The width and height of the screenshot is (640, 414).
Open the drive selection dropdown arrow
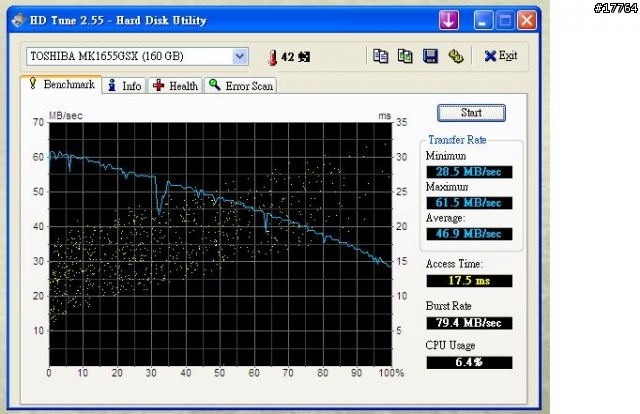[240, 56]
